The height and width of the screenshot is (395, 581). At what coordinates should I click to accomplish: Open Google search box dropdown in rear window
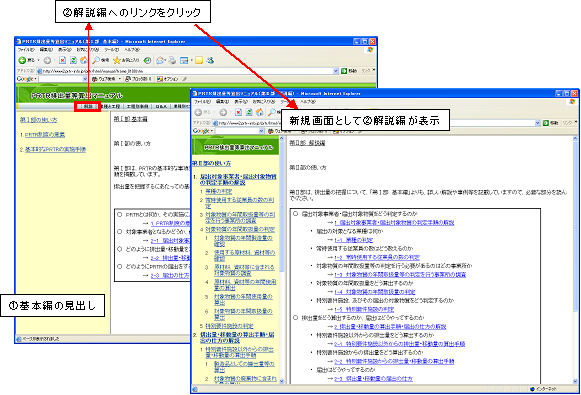pyautogui.click(x=85, y=79)
